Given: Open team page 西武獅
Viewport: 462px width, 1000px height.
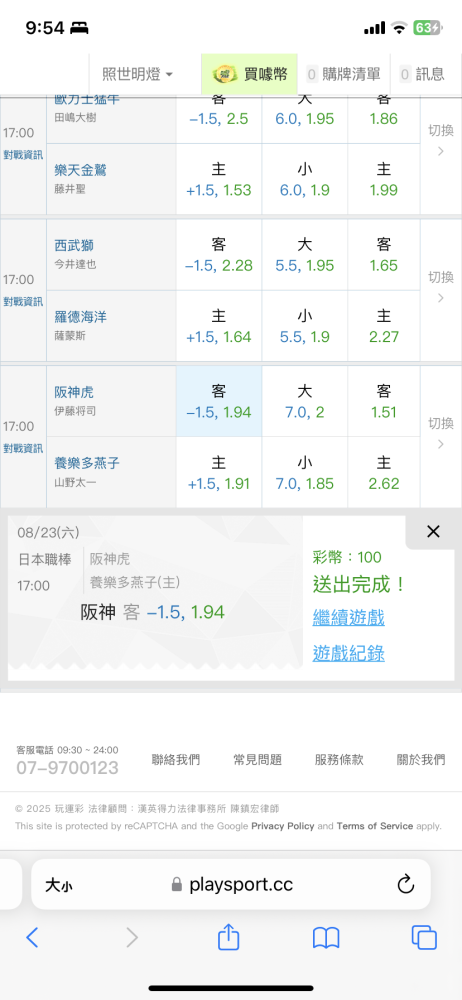Looking at the screenshot, I should pyautogui.click(x=74, y=246).
